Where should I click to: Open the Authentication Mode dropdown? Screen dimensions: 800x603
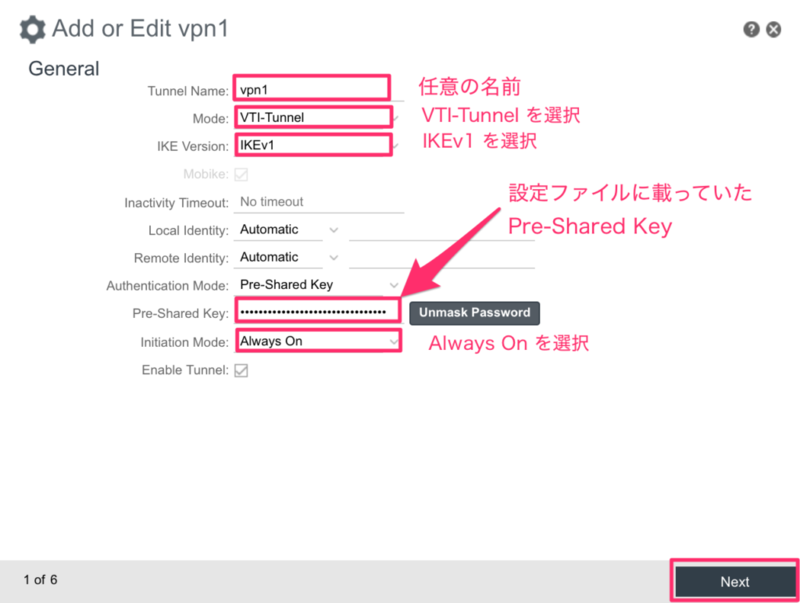click(x=317, y=285)
